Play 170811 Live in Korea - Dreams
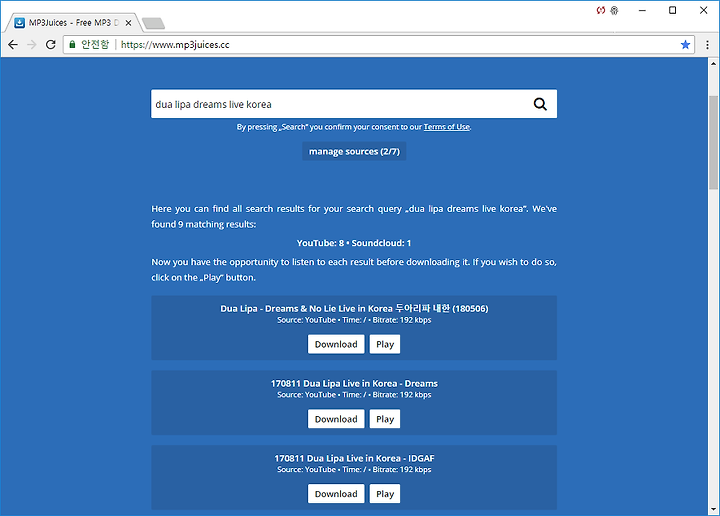This screenshot has height=516, width=720. [385, 419]
